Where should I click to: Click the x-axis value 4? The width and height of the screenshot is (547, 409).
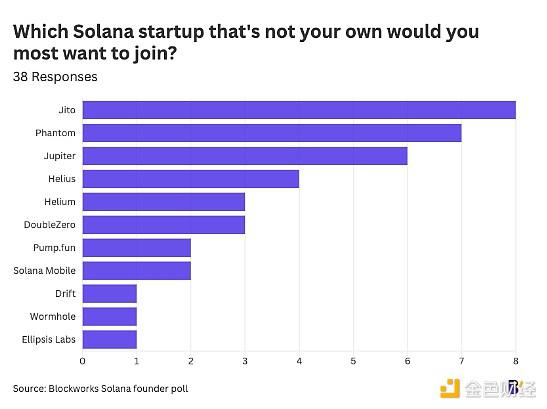click(299, 361)
